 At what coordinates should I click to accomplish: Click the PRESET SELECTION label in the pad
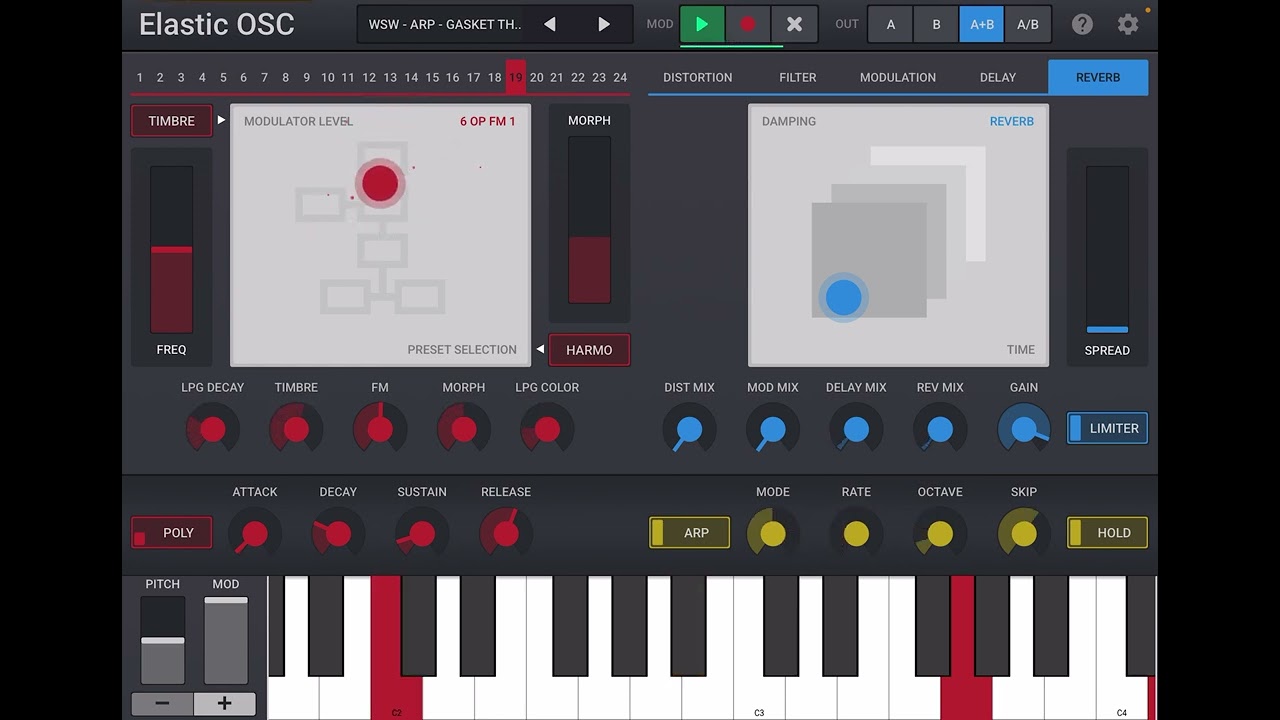tap(462, 350)
